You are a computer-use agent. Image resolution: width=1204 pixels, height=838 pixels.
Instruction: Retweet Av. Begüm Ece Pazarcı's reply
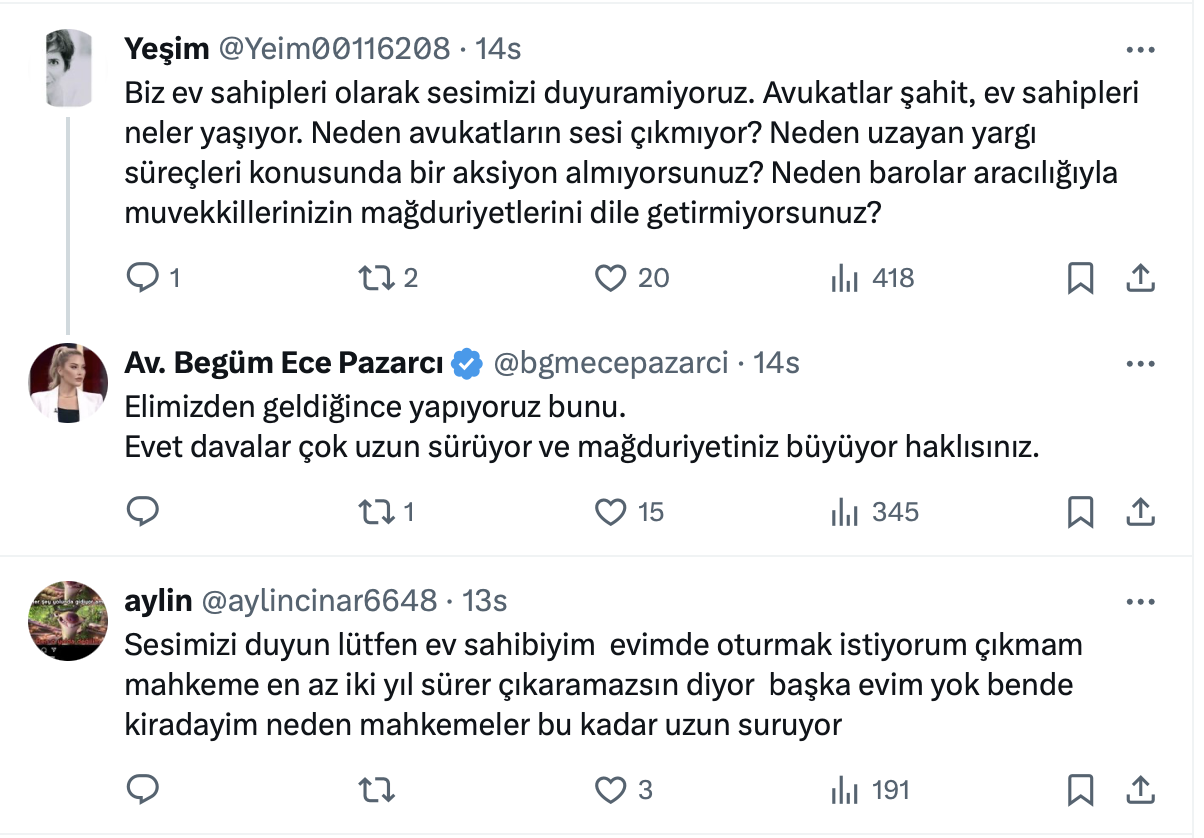(x=375, y=512)
